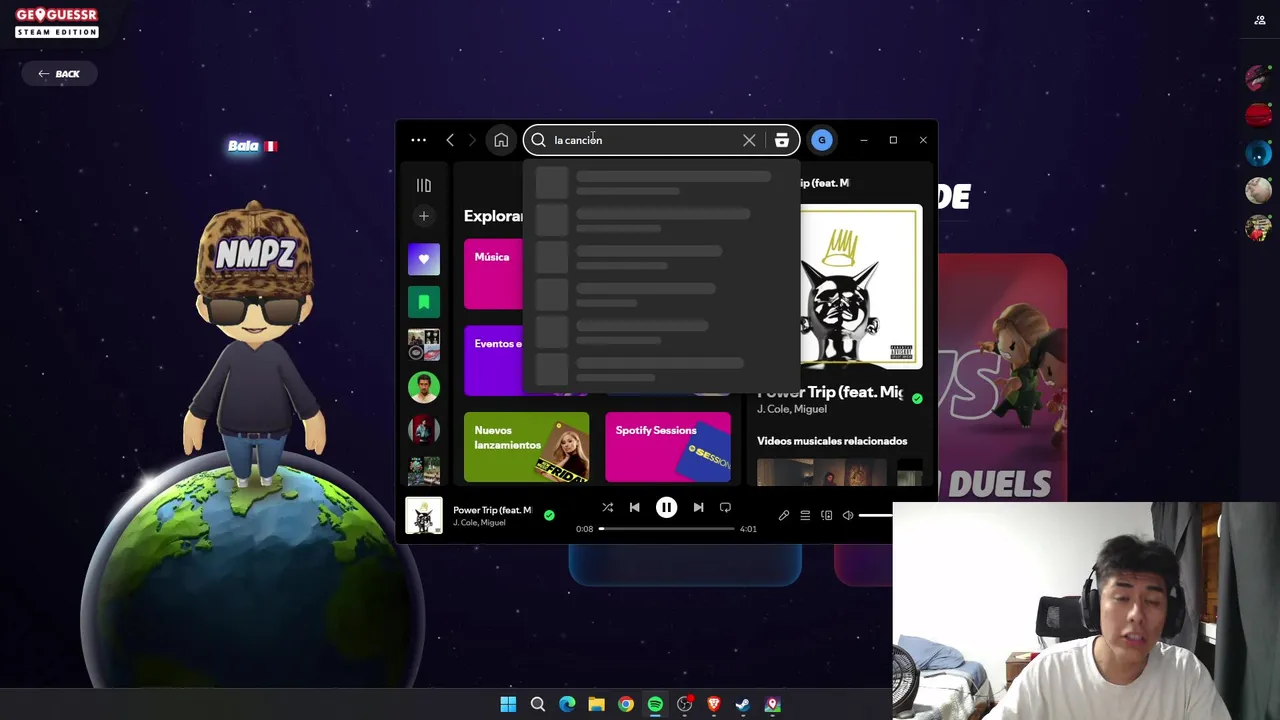Open the Power Trip title in Now Playing panel
1280x720 pixels.
(830, 392)
